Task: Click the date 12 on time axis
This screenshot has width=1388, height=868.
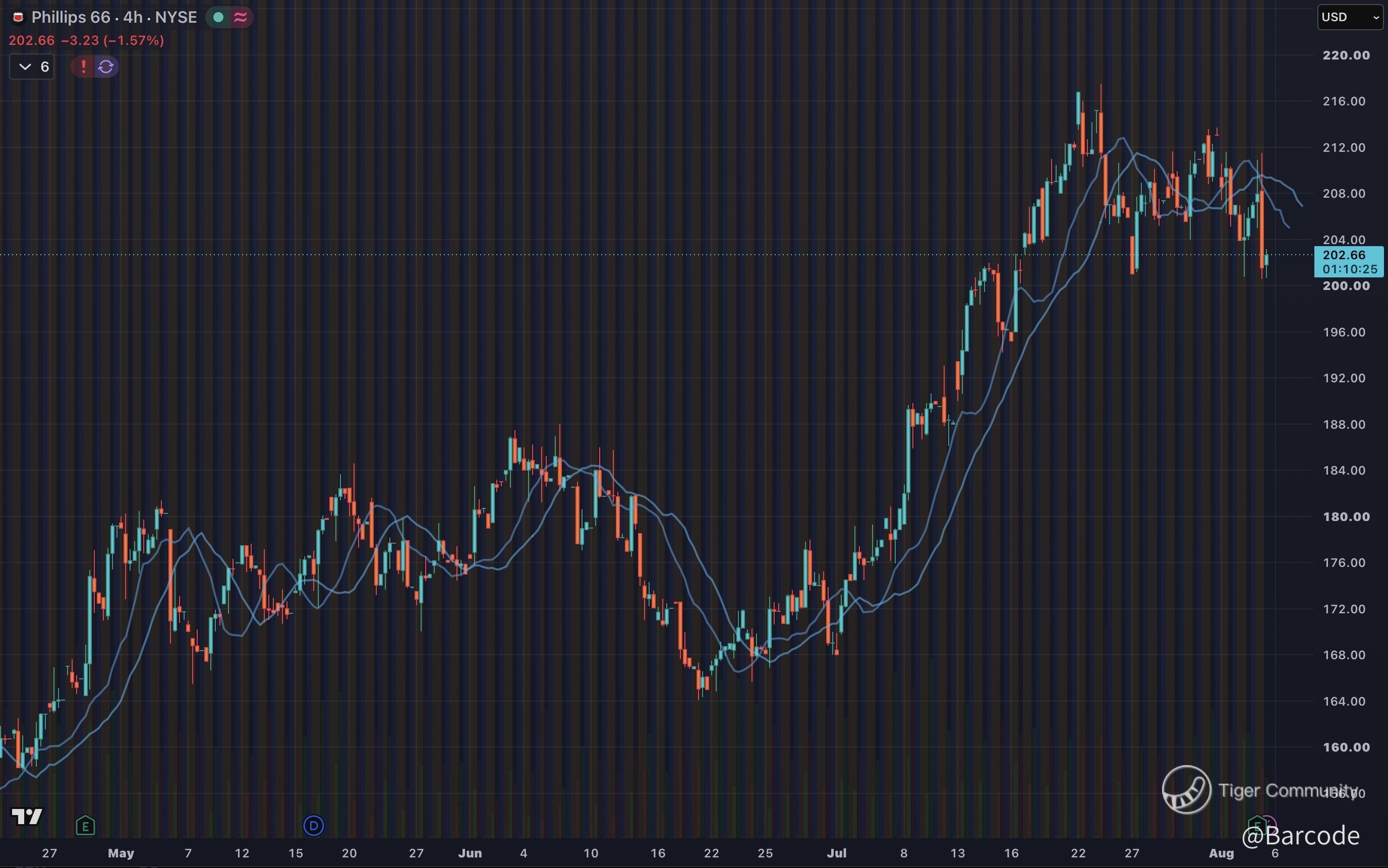Action: [242, 853]
